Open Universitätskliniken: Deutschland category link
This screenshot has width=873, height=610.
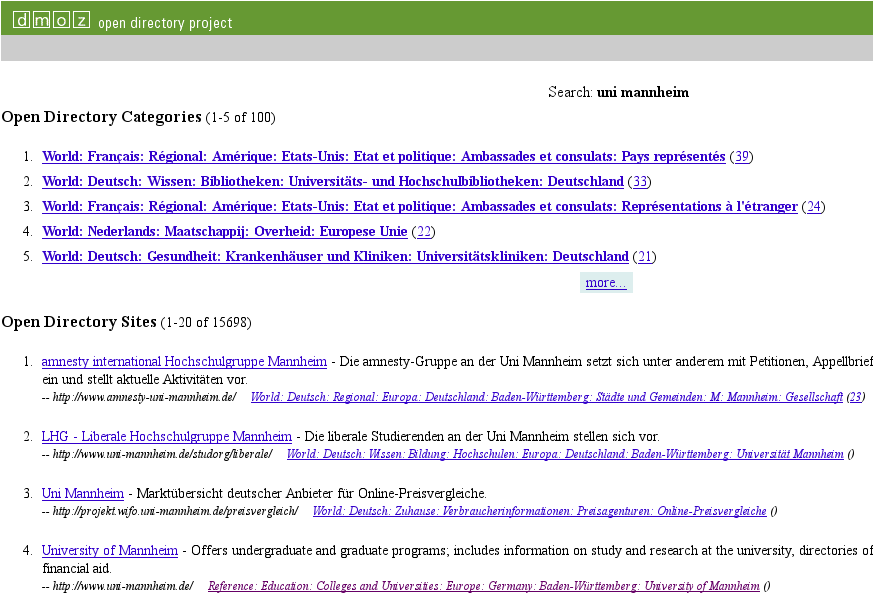[x=335, y=257]
